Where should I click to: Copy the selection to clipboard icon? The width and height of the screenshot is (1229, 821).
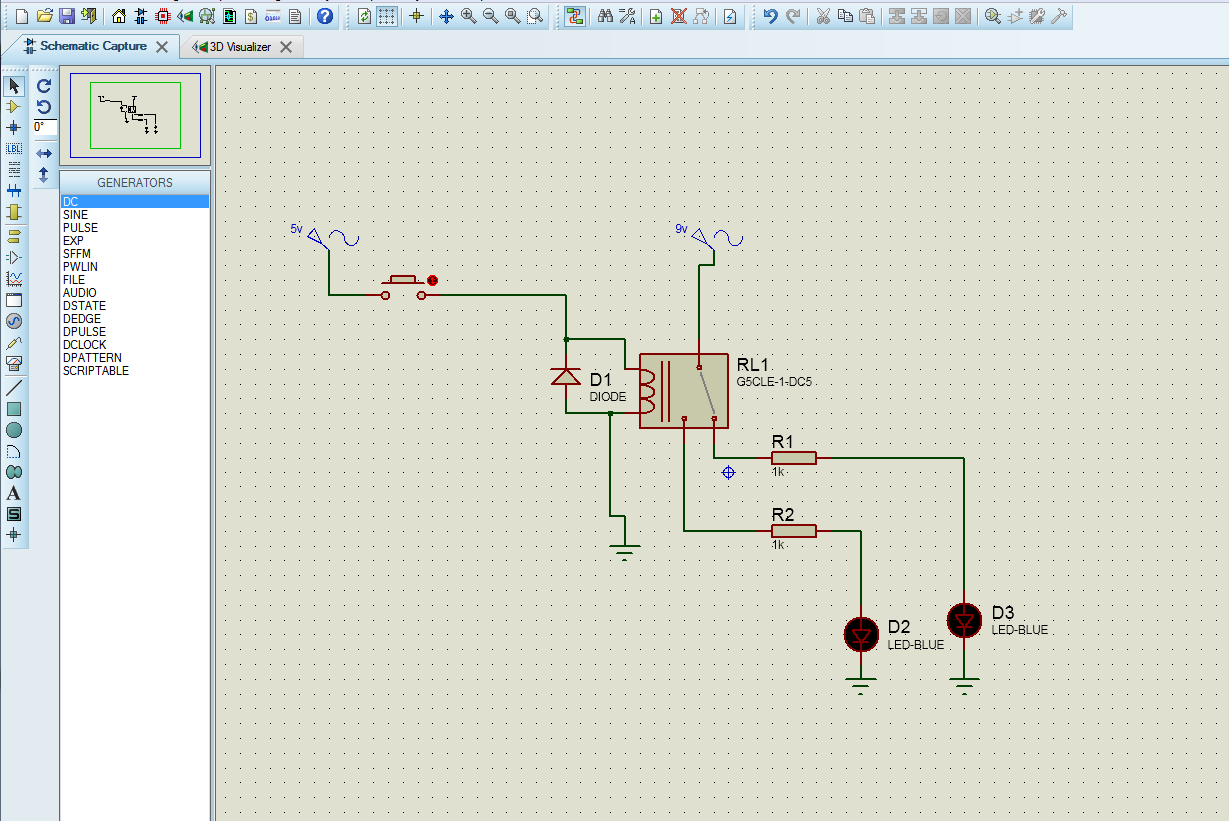click(x=845, y=16)
